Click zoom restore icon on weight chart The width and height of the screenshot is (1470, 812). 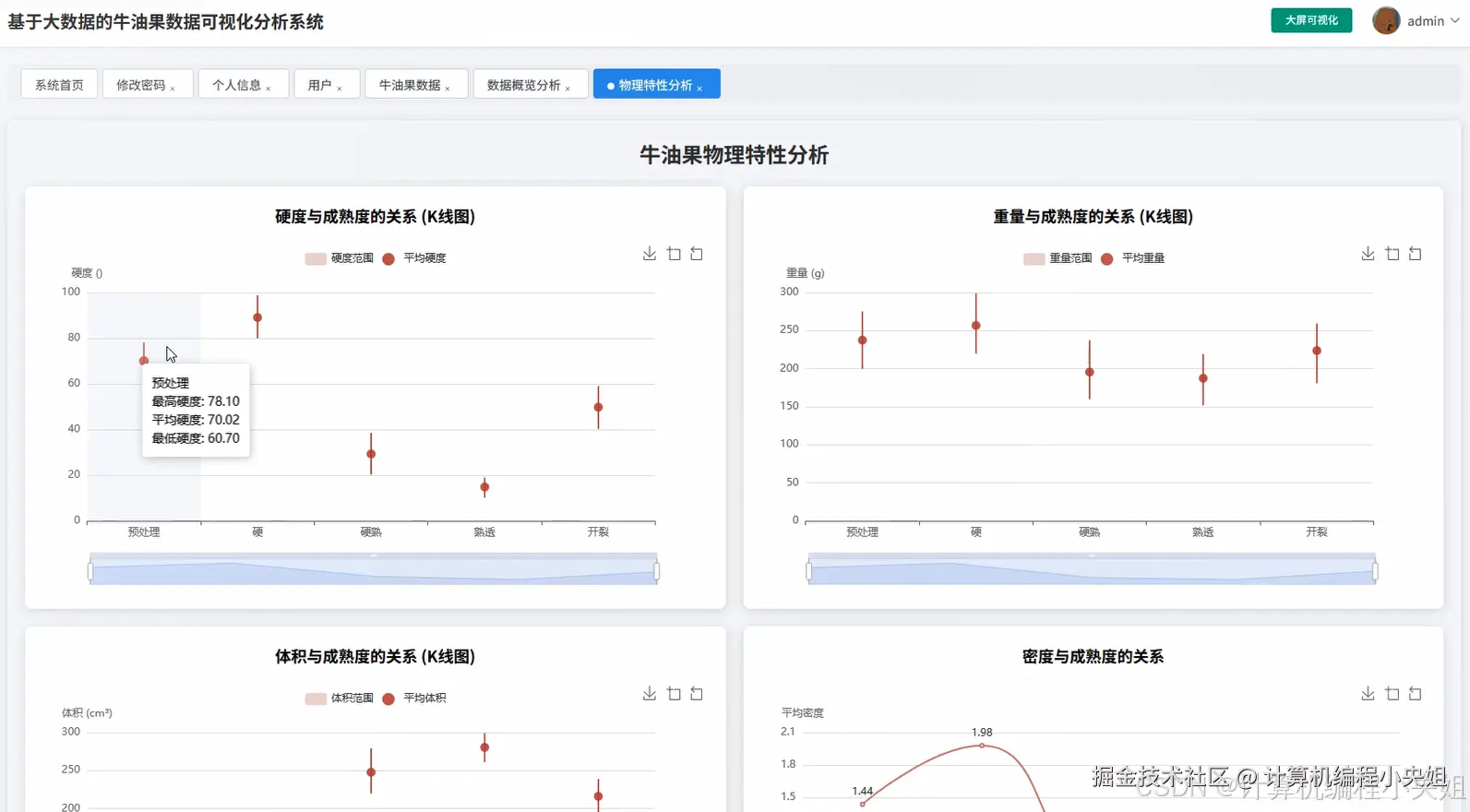coord(1415,254)
